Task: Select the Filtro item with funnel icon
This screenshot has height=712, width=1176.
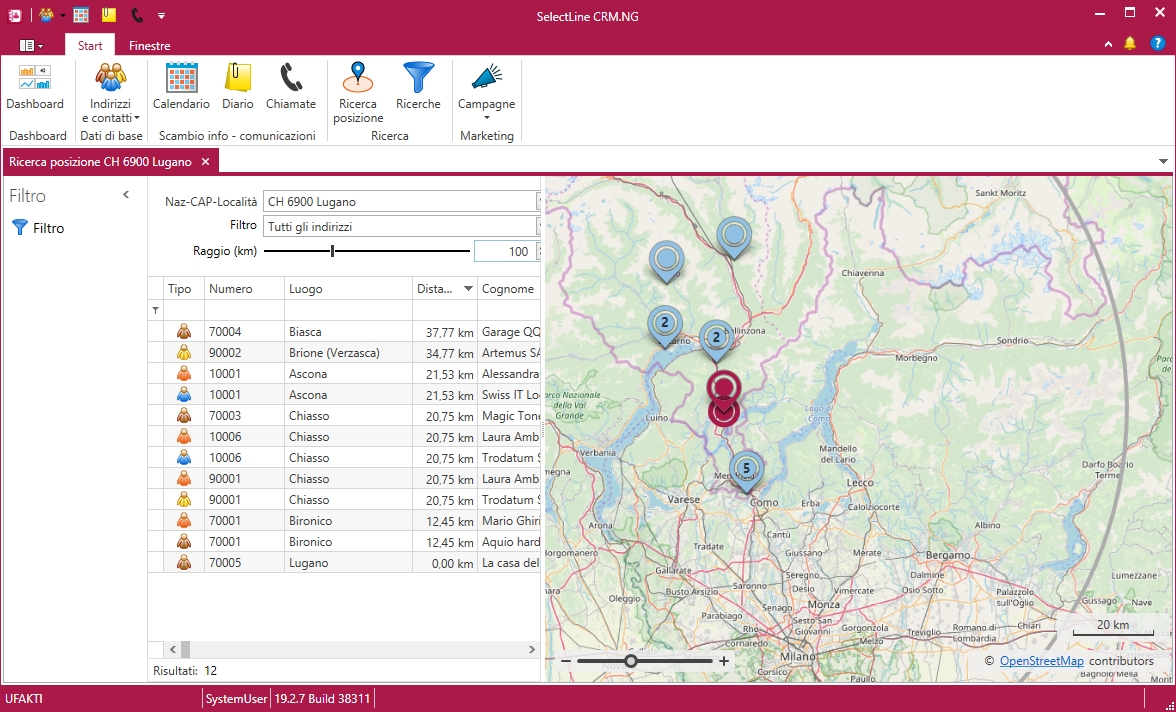Action: point(39,228)
